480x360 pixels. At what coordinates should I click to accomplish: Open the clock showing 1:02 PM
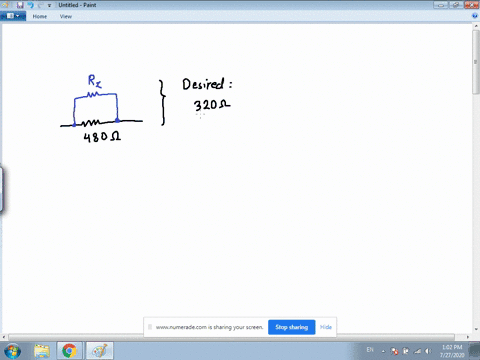(x=452, y=351)
